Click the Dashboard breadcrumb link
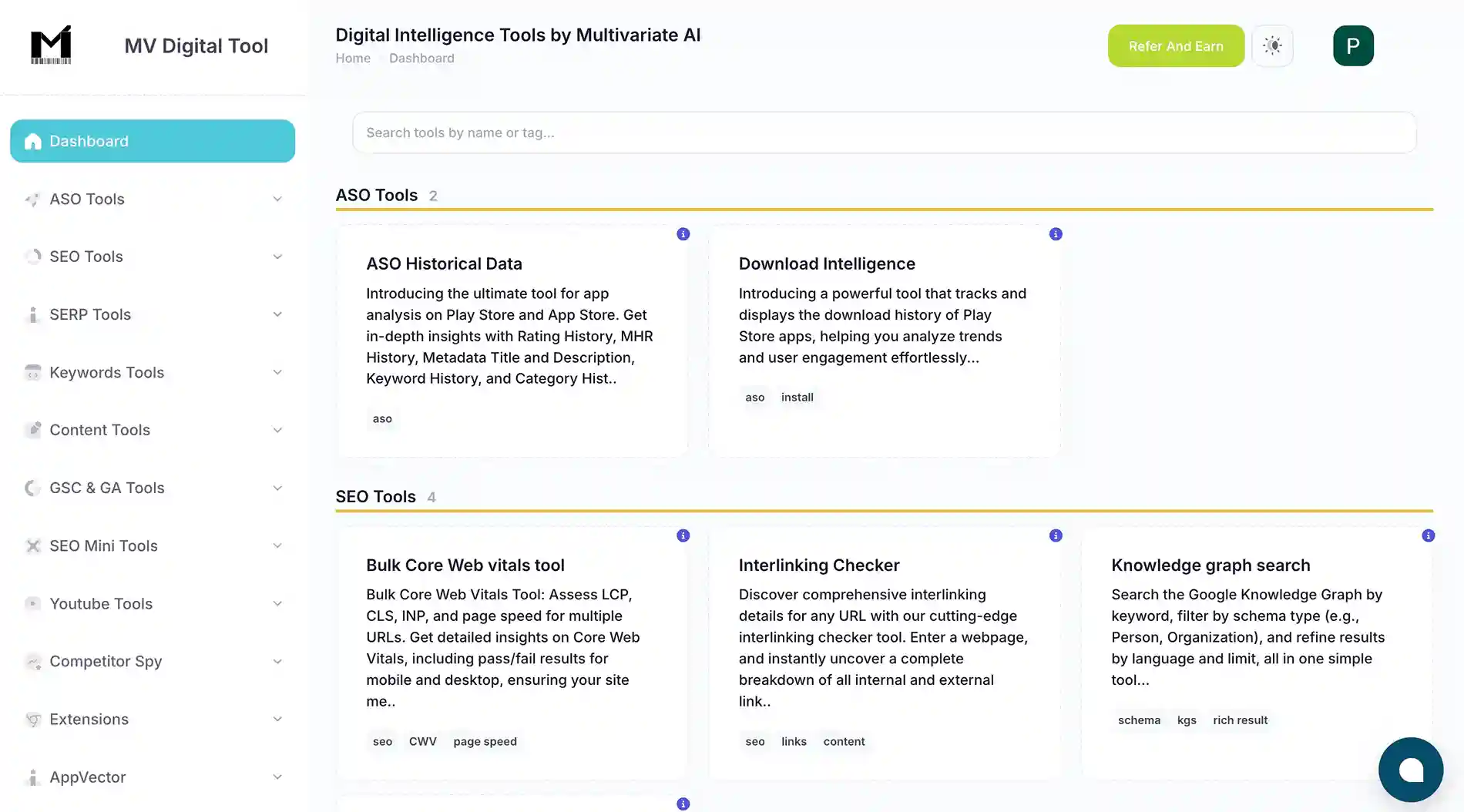 pos(421,59)
